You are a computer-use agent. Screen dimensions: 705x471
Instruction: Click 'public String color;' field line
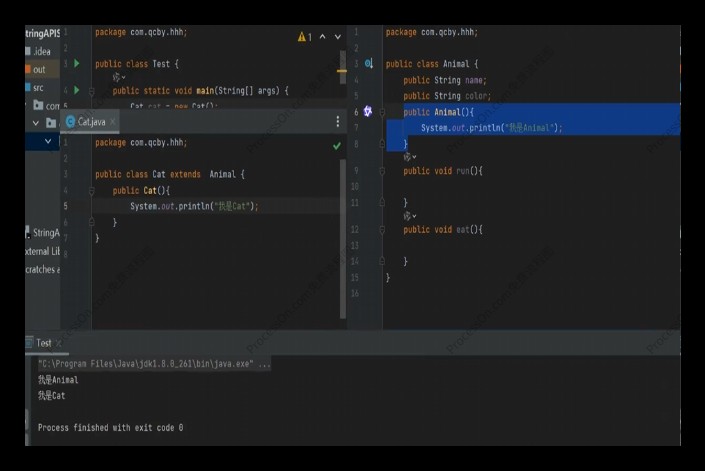447,96
